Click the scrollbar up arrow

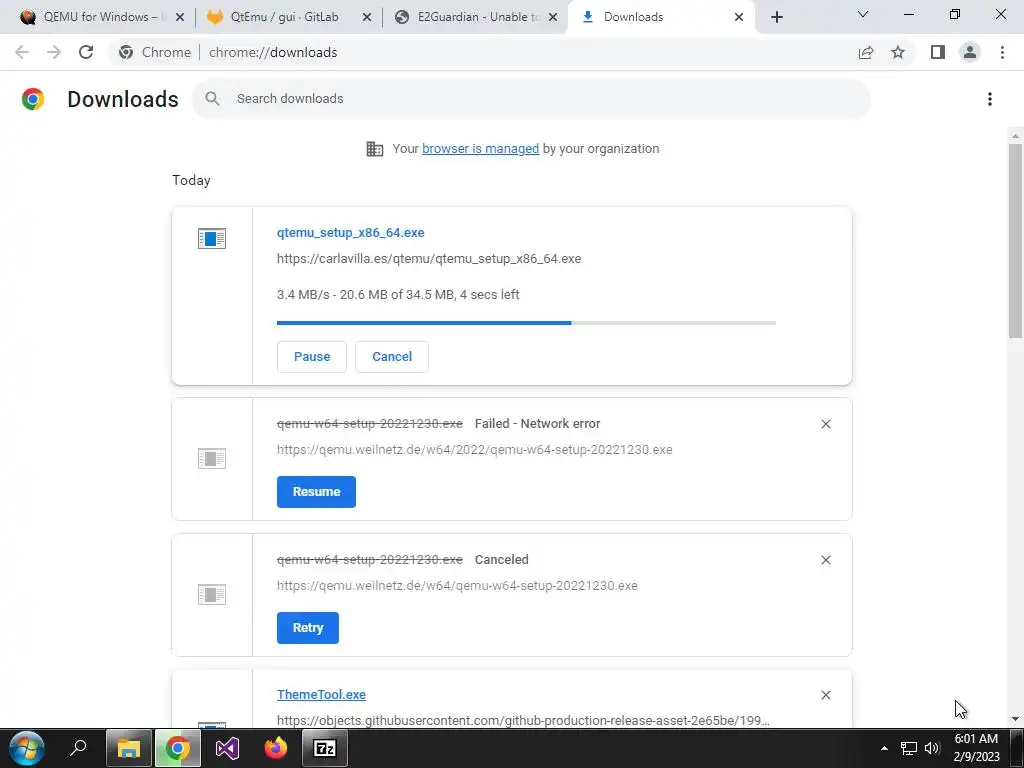(1015, 136)
